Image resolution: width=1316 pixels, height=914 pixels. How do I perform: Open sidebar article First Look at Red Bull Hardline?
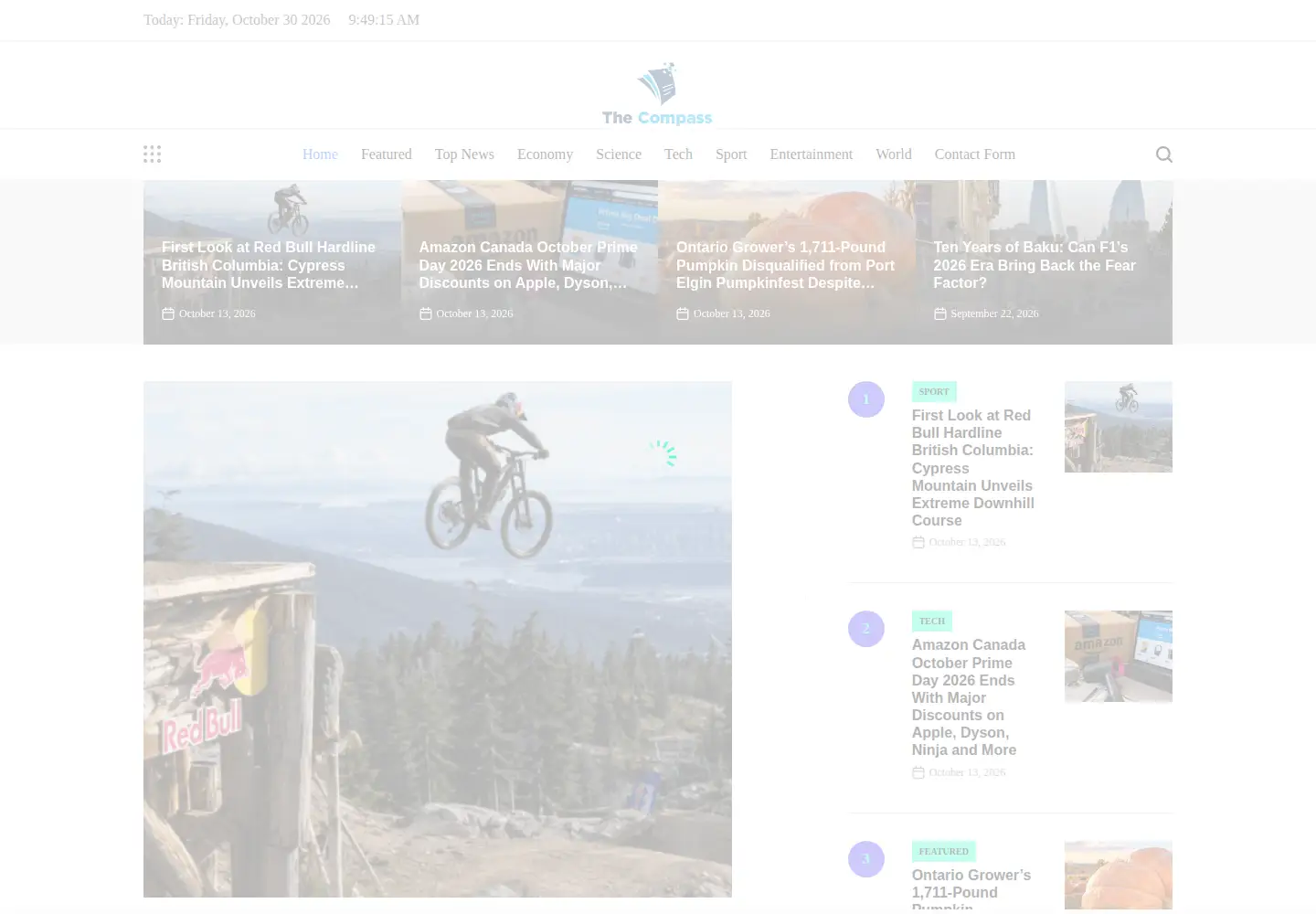pyautogui.click(x=973, y=468)
